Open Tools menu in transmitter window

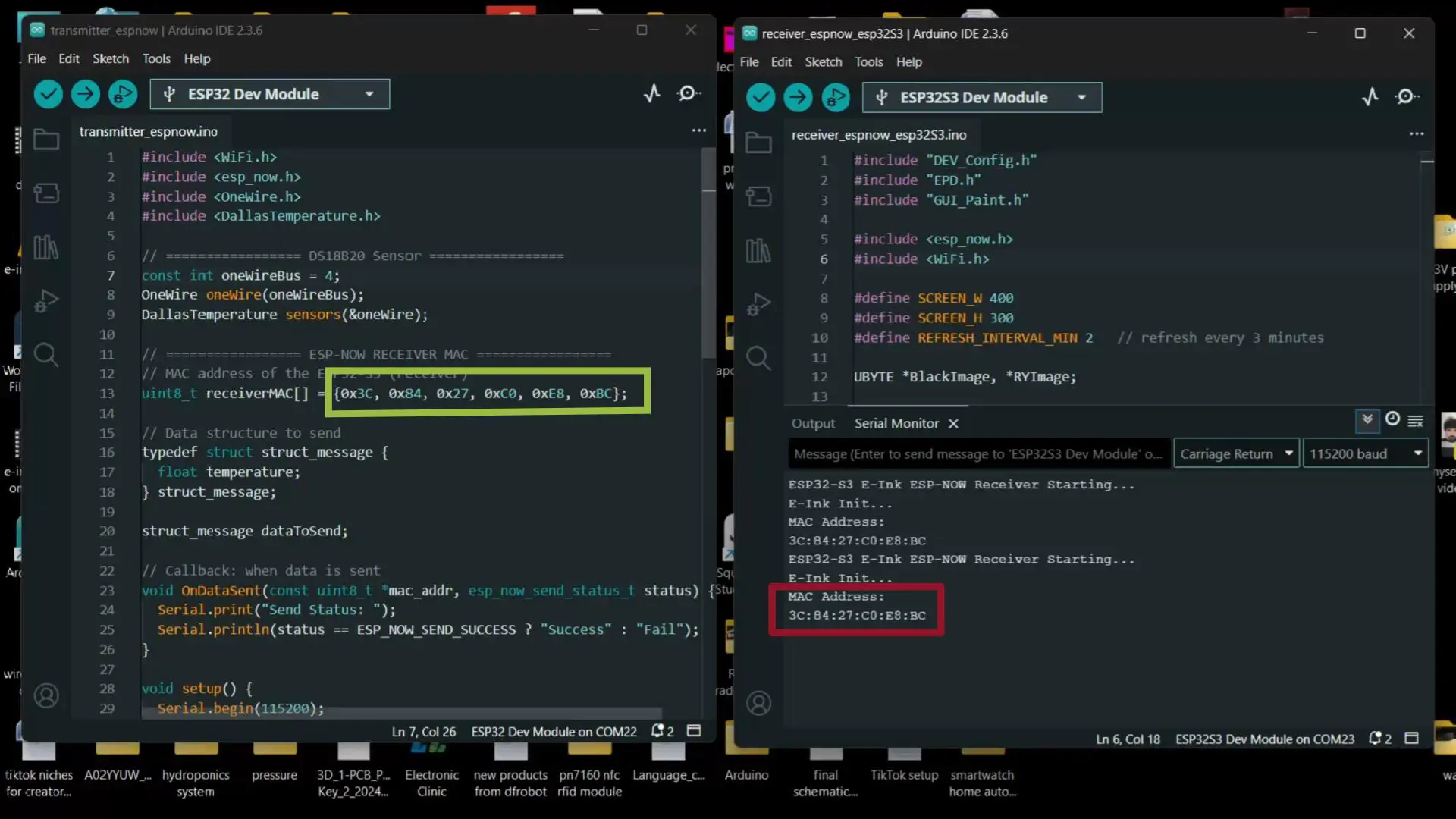tap(156, 58)
